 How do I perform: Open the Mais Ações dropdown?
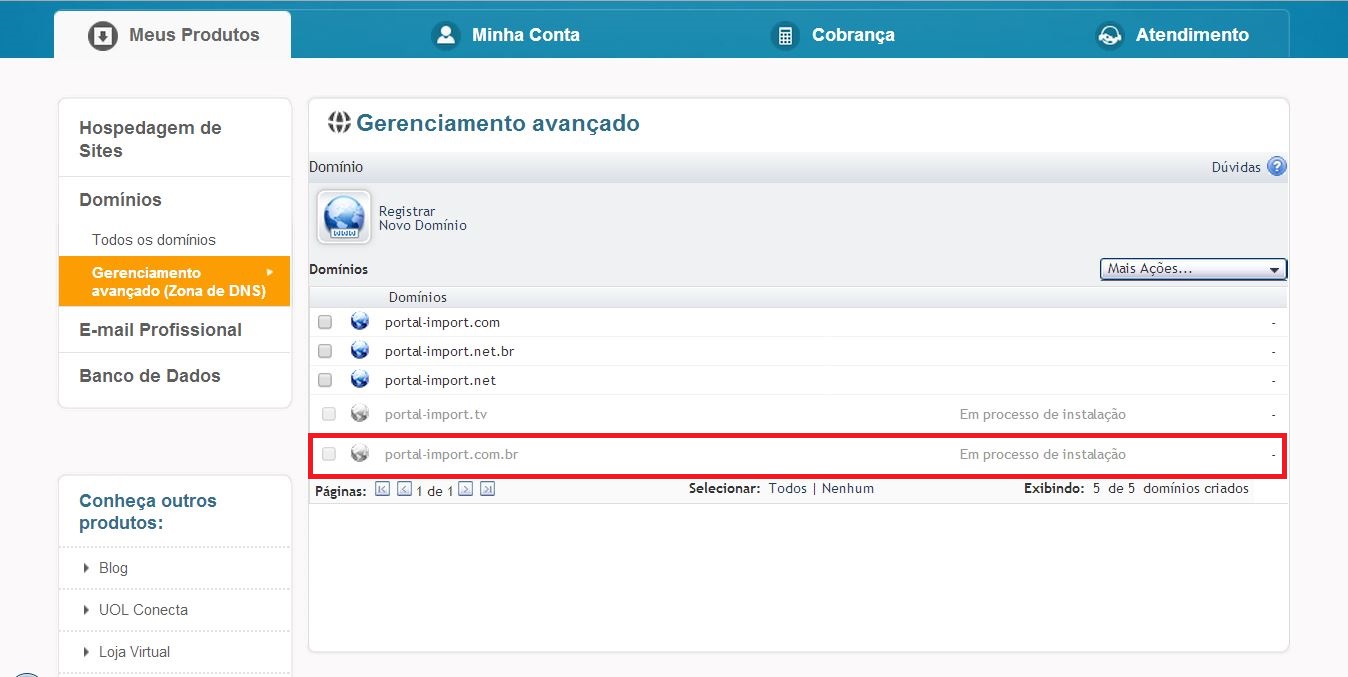point(1193,269)
